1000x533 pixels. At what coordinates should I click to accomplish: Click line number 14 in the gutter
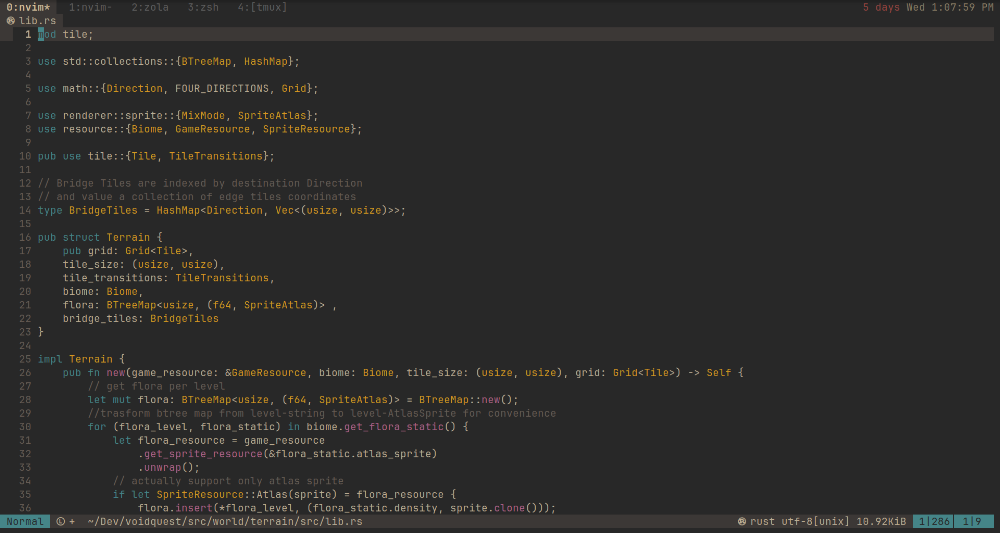tap(26, 210)
